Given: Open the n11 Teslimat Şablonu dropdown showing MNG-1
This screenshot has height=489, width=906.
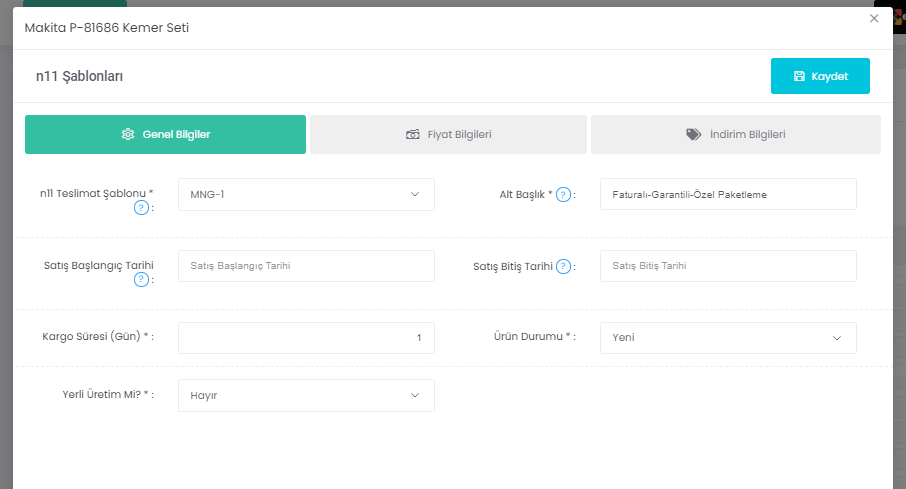Looking at the screenshot, I should tap(306, 194).
